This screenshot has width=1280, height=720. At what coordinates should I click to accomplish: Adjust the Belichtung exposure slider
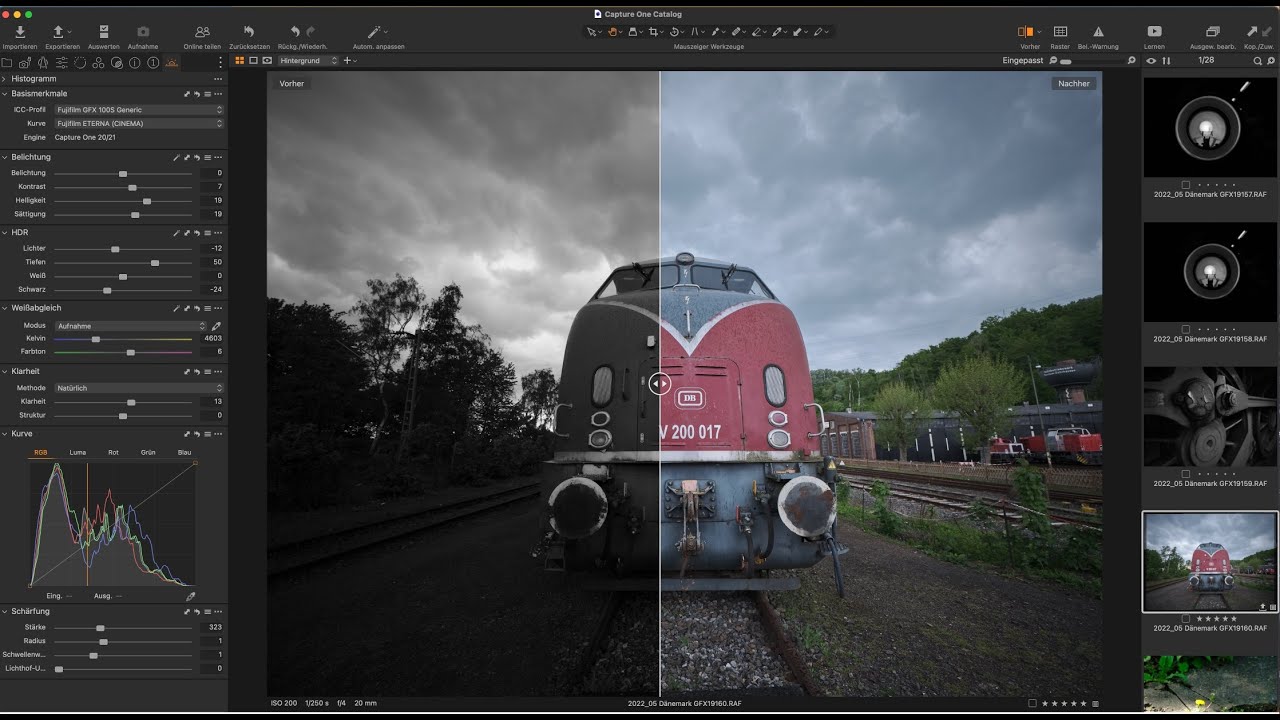(x=123, y=174)
